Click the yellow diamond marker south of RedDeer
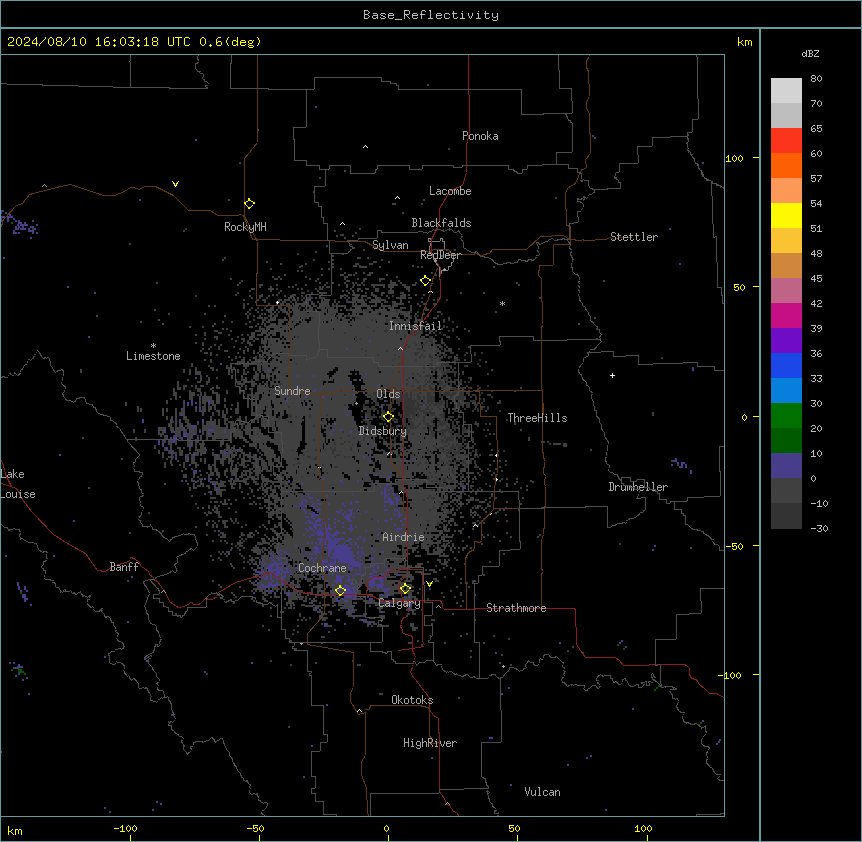862x842 pixels. pyautogui.click(x=426, y=281)
